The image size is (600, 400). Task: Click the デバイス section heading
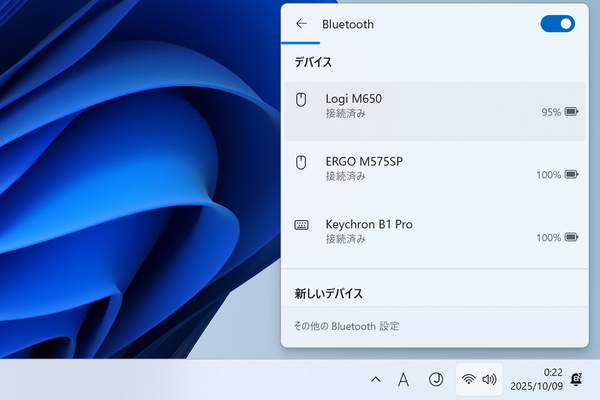coord(313,62)
